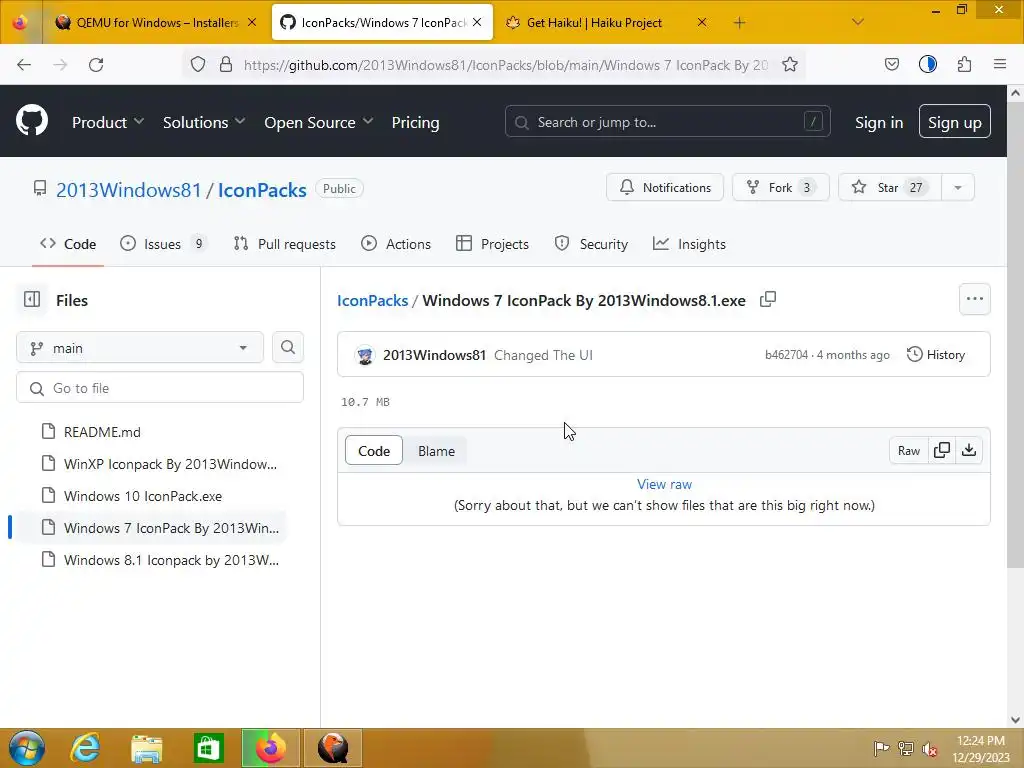Expand the Open Source menu
The width and height of the screenshot is (1024, 768).
[x=319, y=122]
